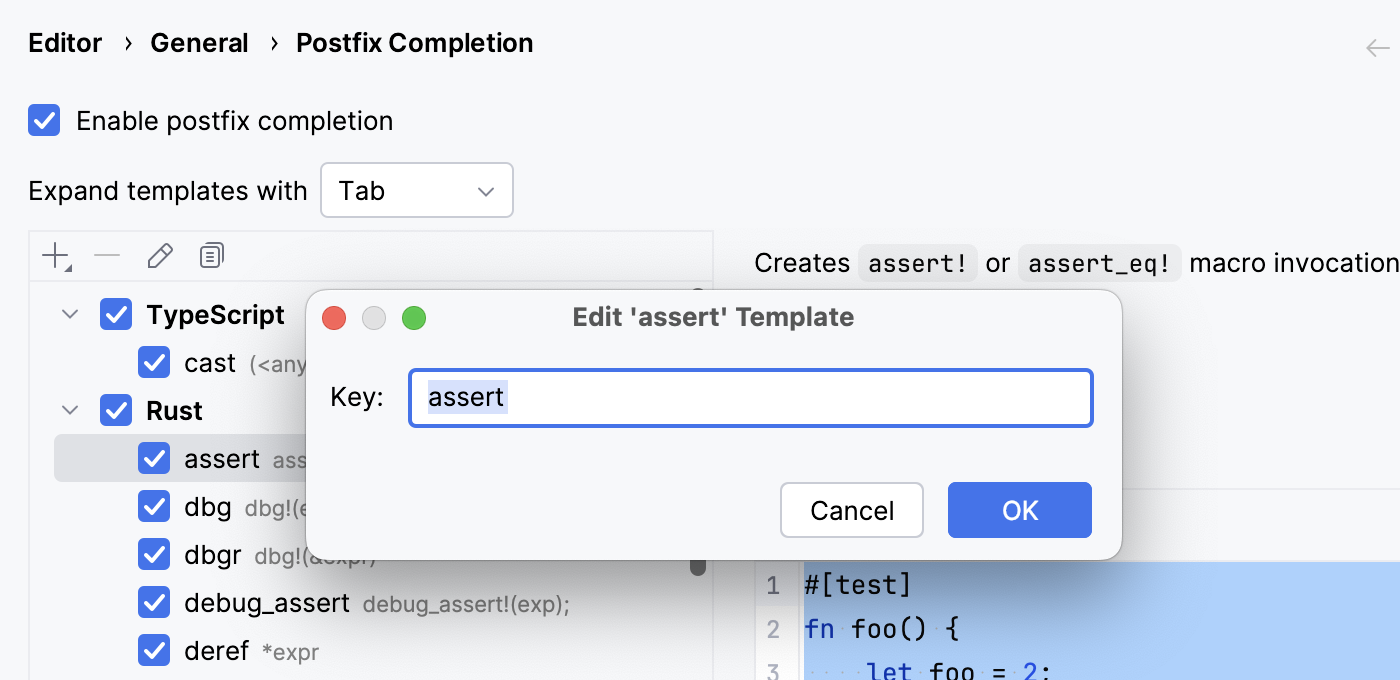Uncheck the TypeScript template group
This screenshot has width=1400, height=680.
116,314
